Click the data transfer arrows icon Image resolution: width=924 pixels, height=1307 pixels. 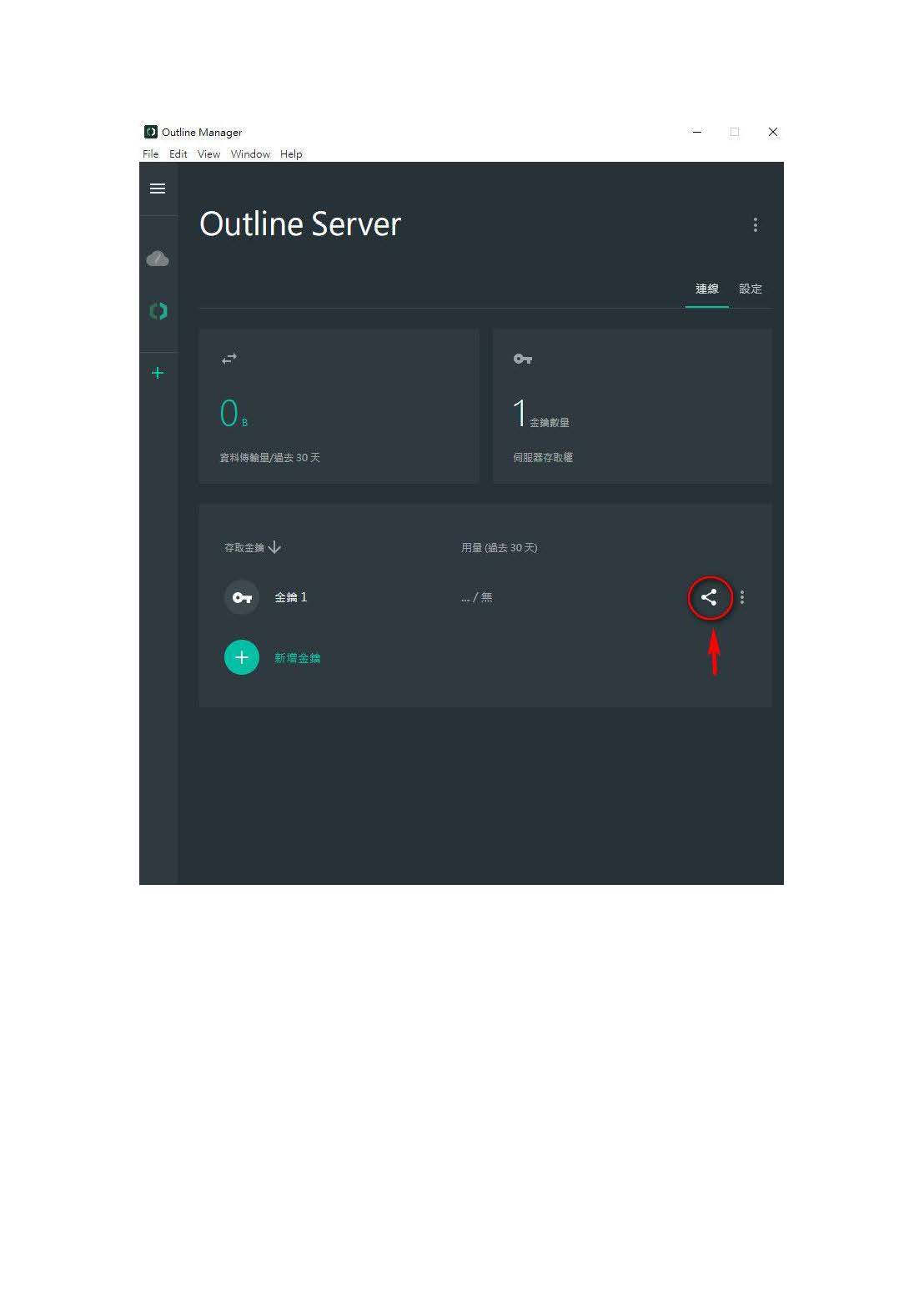click(229, 359)
